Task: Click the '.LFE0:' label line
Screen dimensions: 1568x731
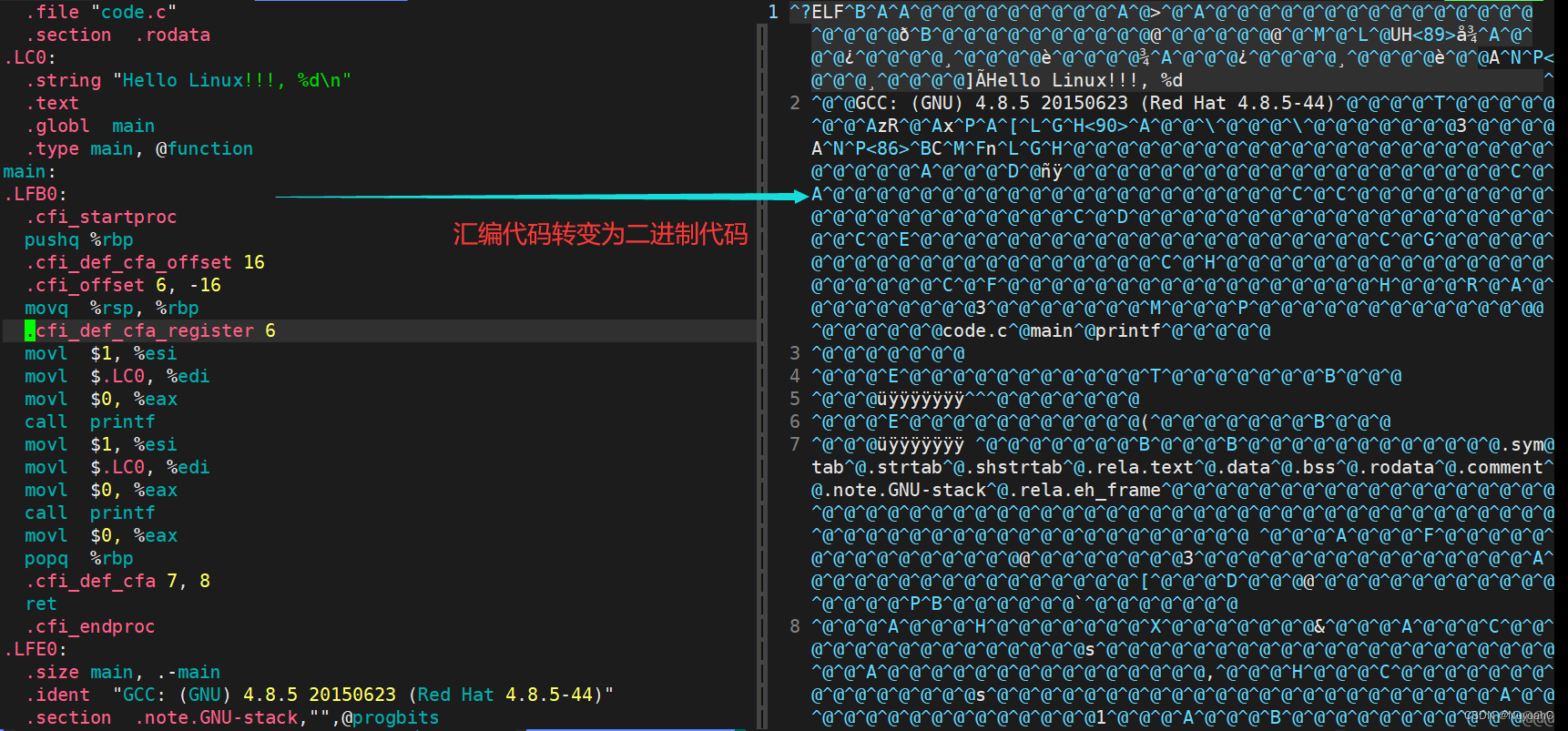Action: [36, 649]
